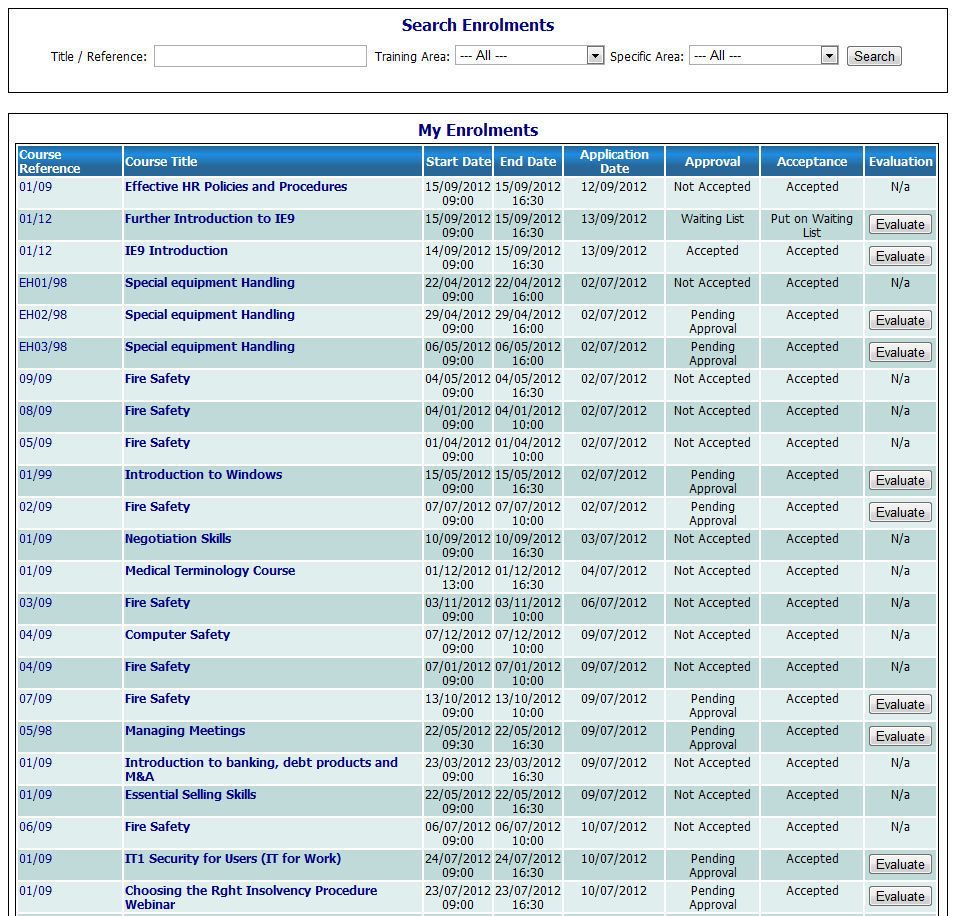Click course reference 08/09
This screenshot has width=953, height=916.
click(x=35, y=411)
